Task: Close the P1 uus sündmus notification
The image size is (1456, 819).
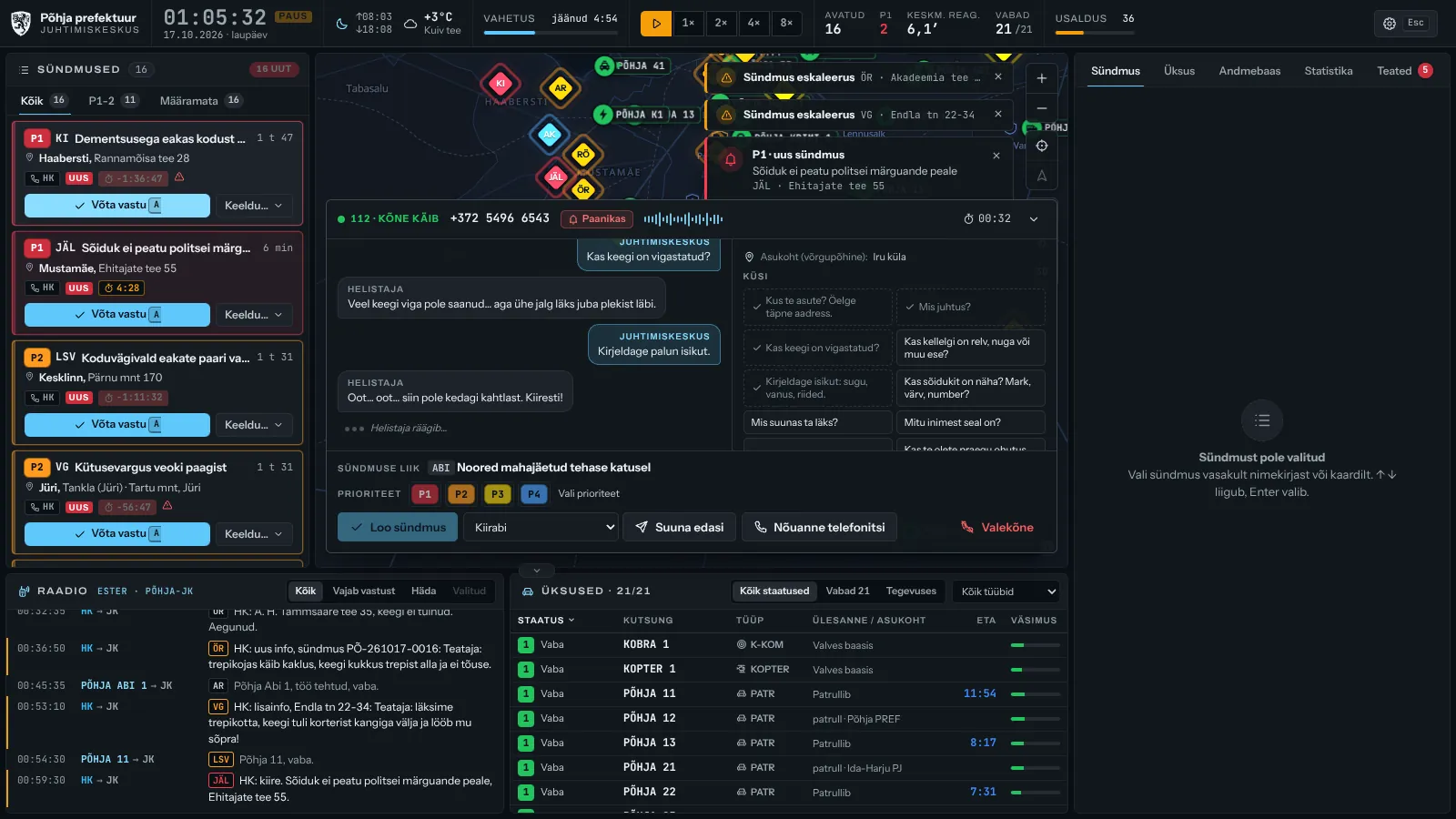Action: [996, 156]
